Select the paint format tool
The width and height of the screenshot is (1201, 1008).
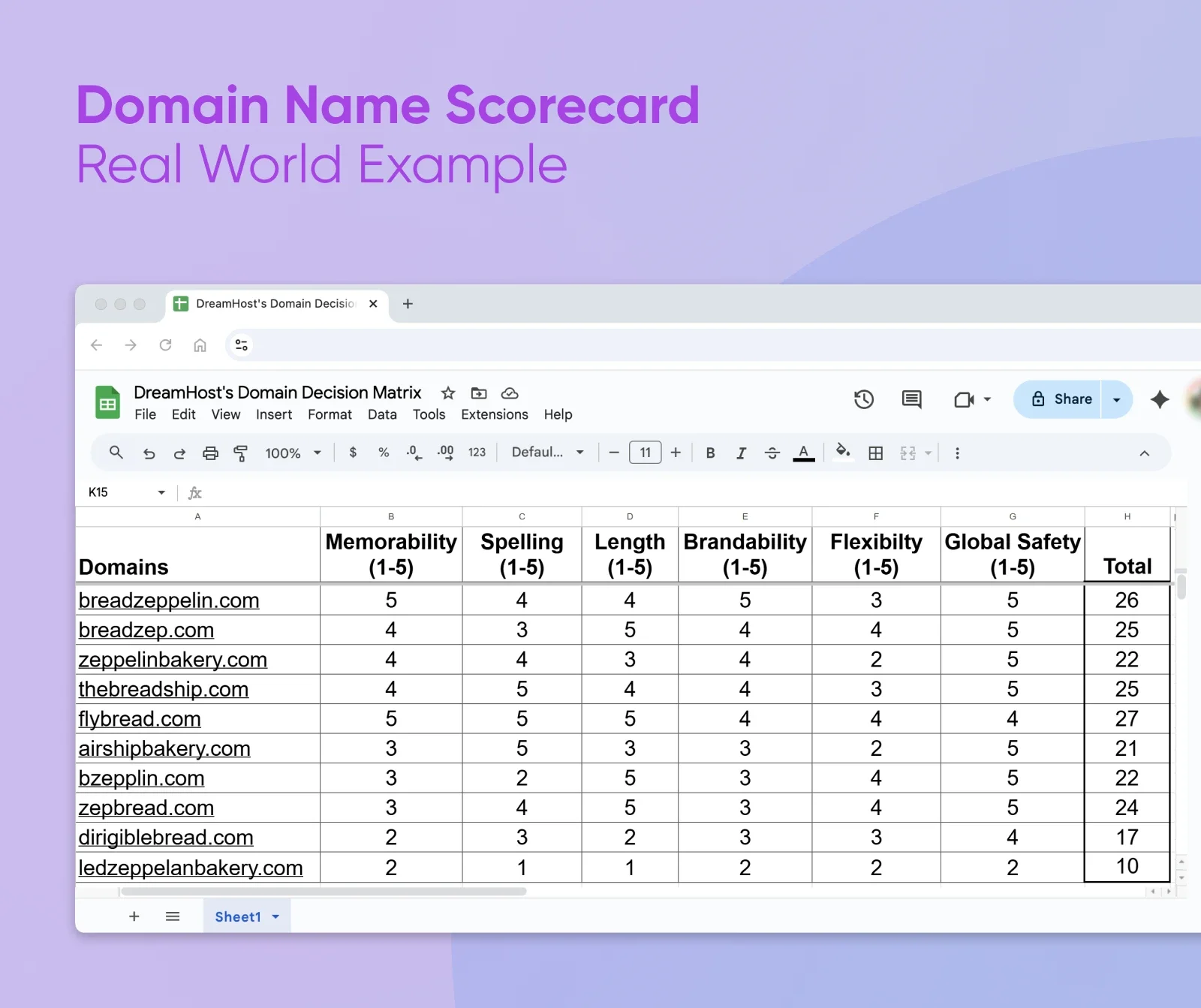240,453
